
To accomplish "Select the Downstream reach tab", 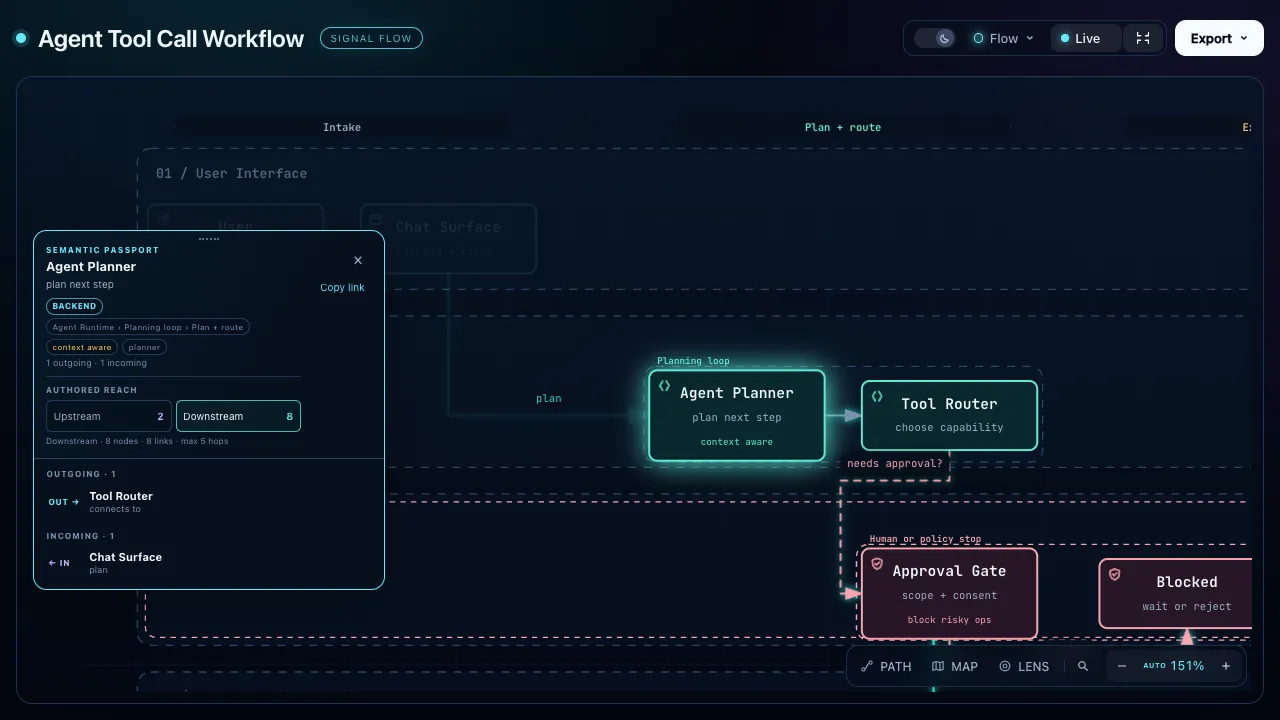I will coord(238,416).
